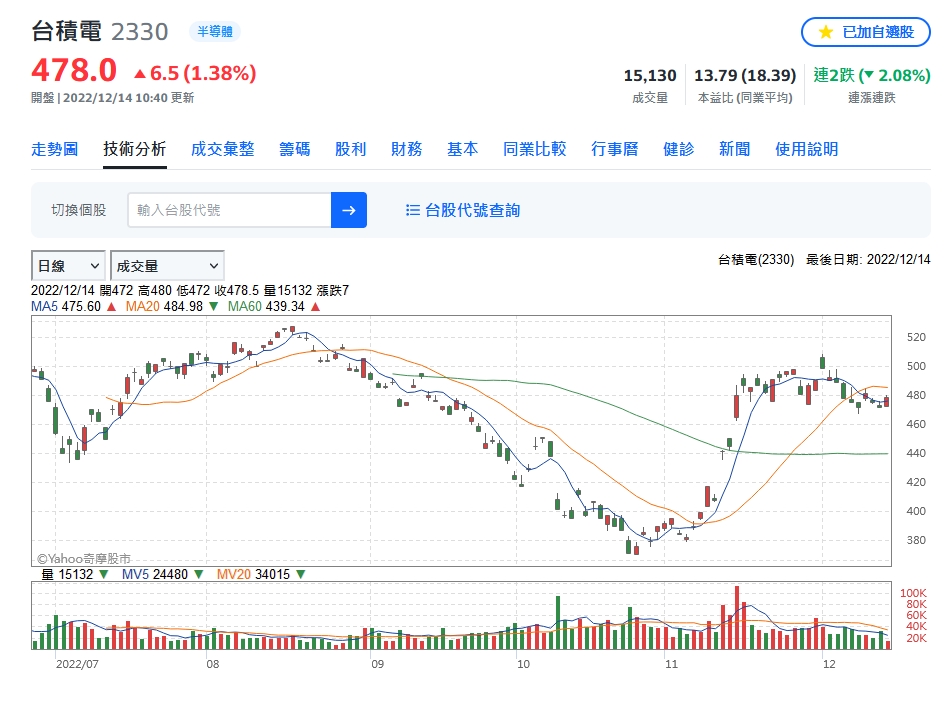Click the MV5 24480 legend text
This screenshot has width=949, height=709.
coord(155,574)
